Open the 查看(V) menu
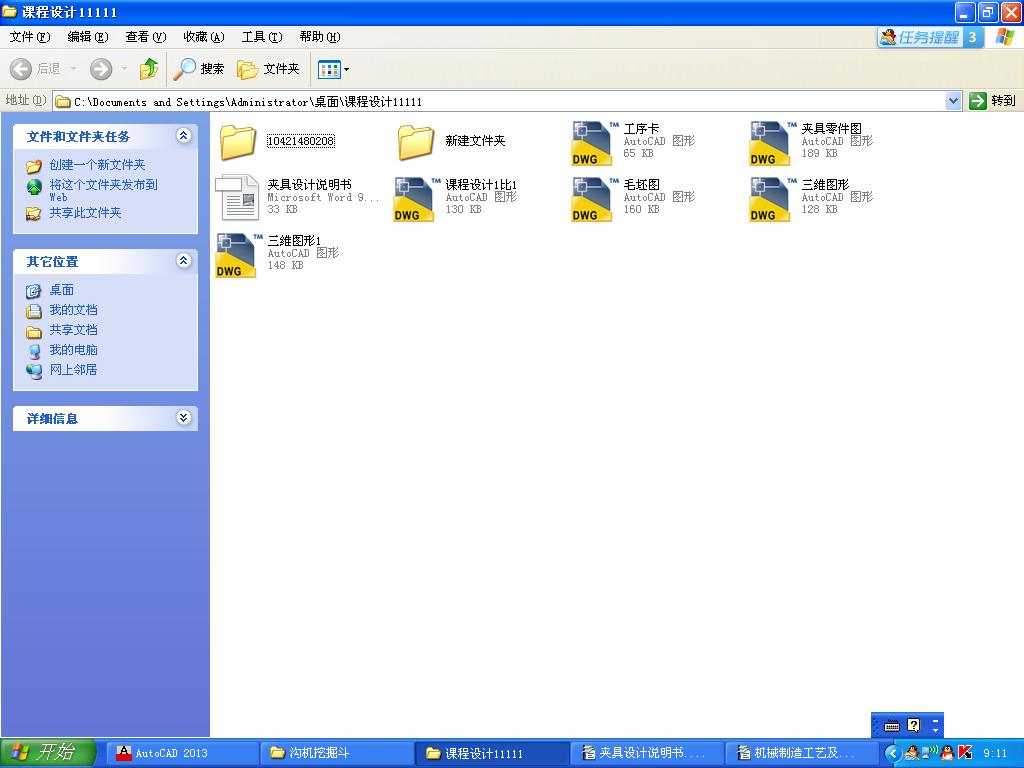The height and width of the screenshot is (768, 1024). coord(146,37)
